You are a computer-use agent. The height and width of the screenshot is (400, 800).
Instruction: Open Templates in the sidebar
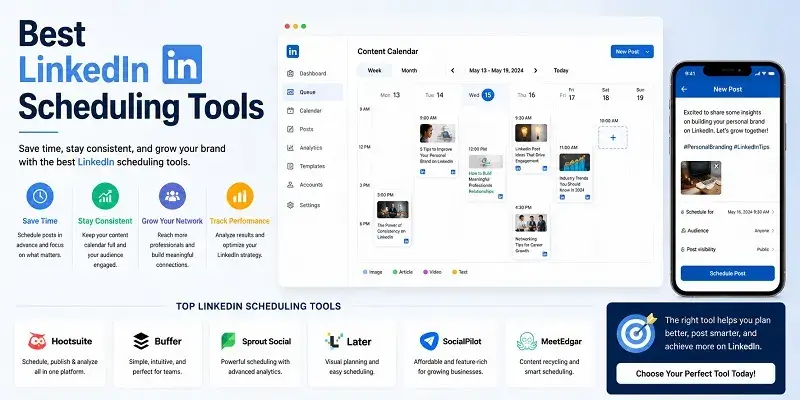(306, 166)
